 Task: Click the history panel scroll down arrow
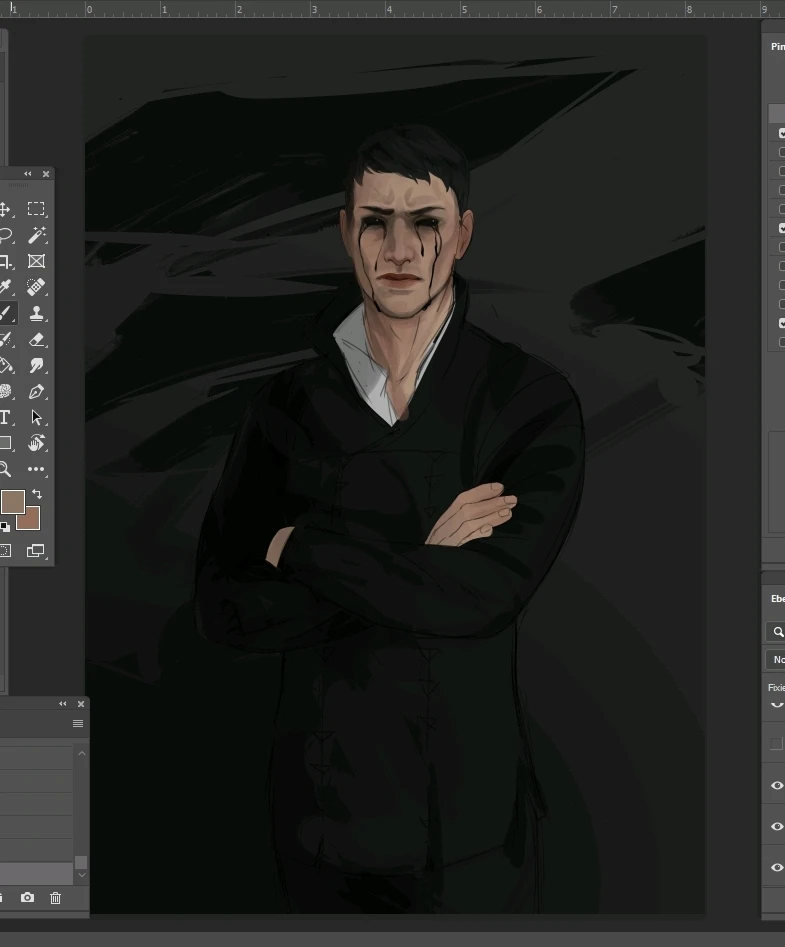[81, 877]
